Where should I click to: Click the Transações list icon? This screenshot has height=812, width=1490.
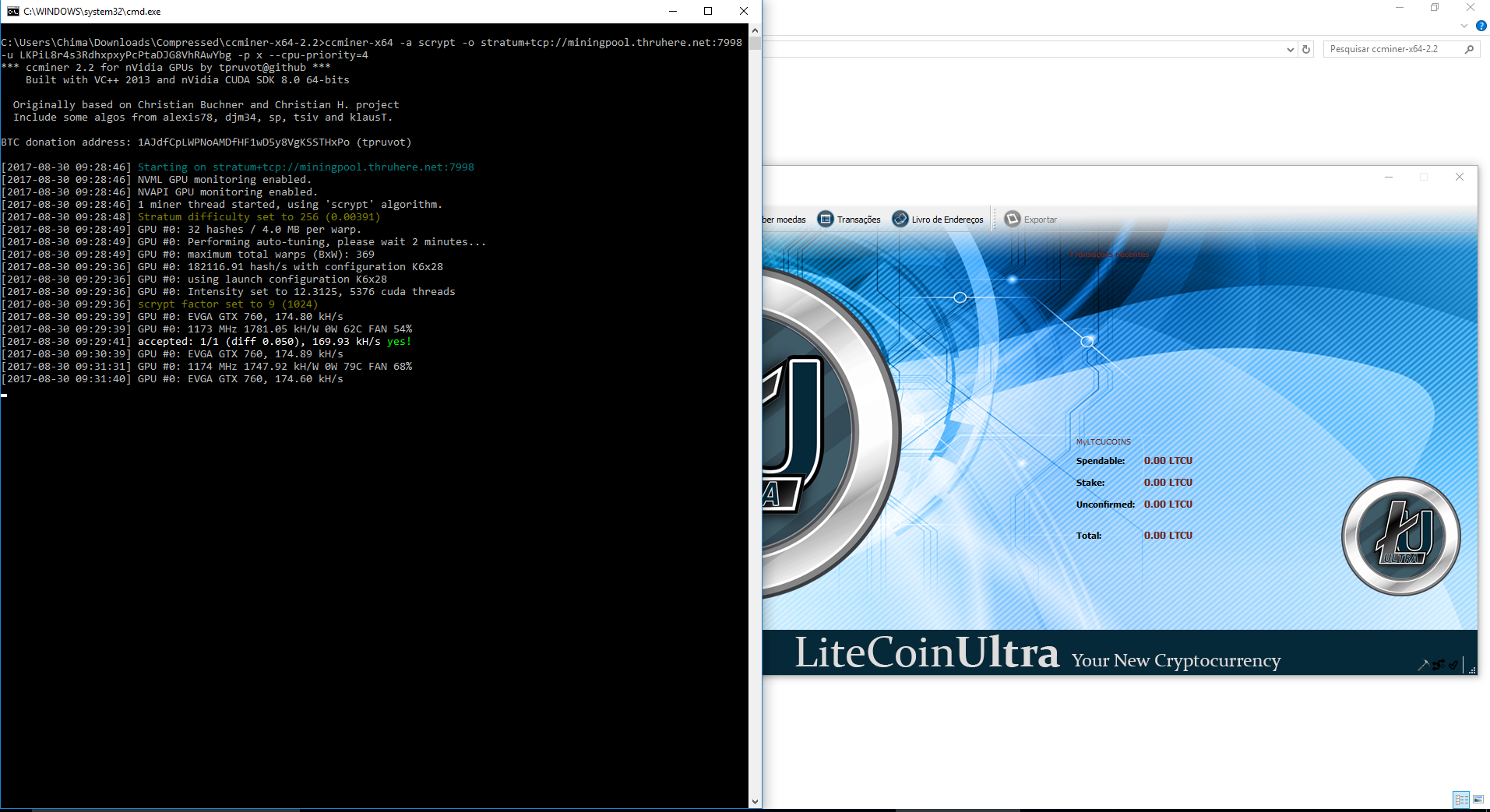826,220
